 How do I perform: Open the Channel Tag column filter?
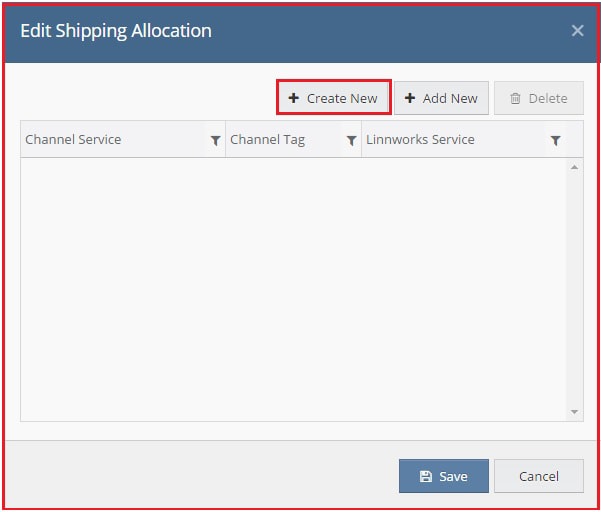pyautogui.click(x=351, y=140)
